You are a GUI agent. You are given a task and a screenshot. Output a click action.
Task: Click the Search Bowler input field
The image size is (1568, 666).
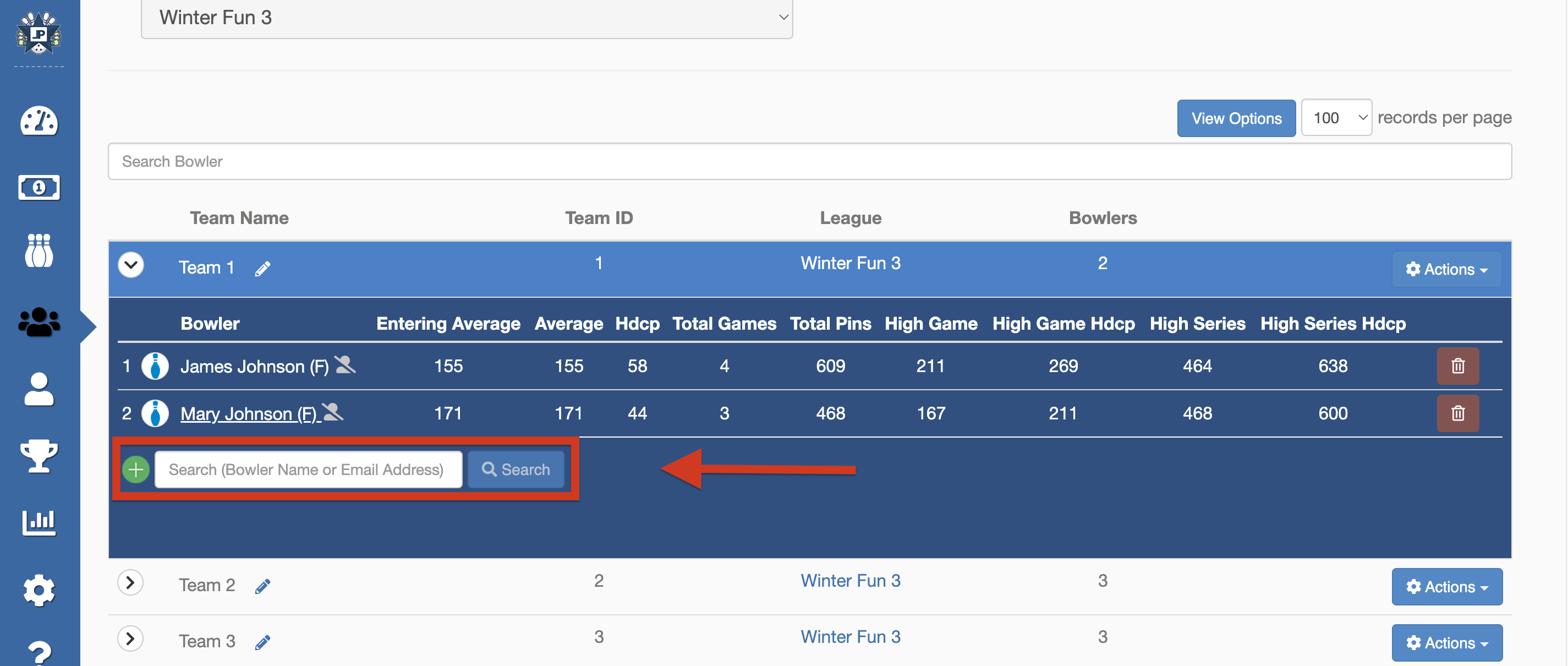tap(809, 161)
